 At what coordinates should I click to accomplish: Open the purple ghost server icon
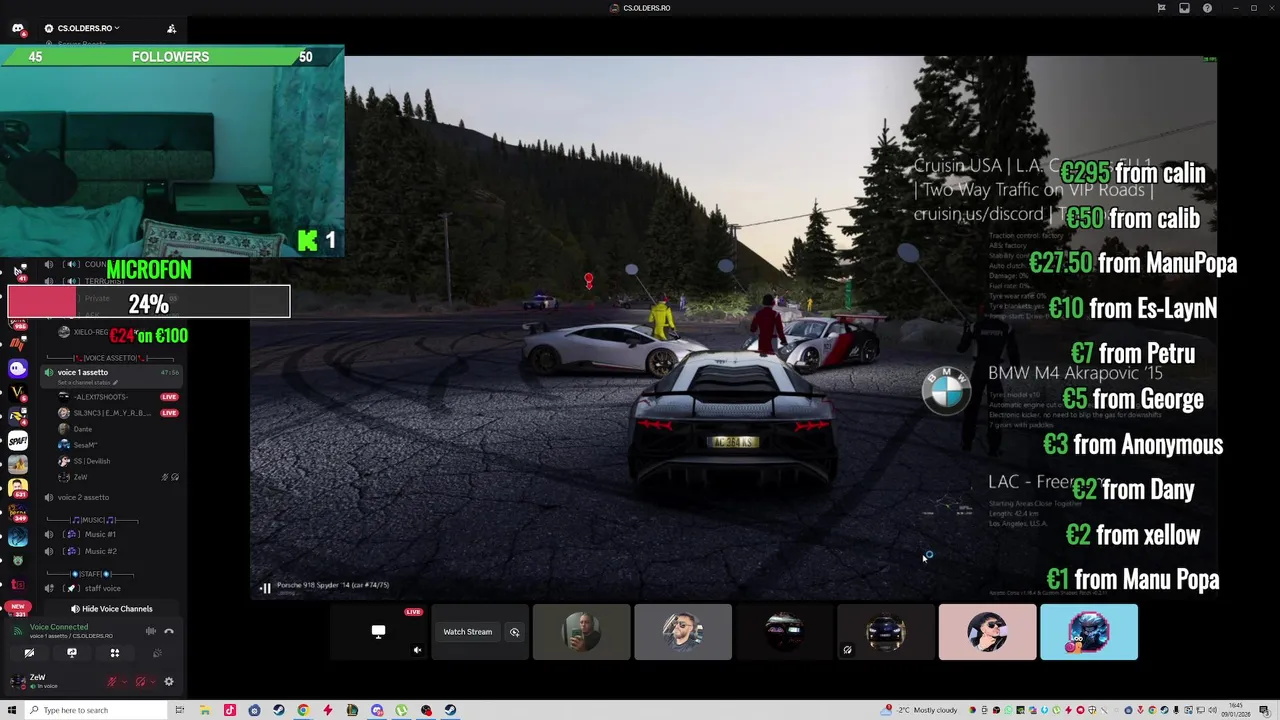(x=17, y=368)
